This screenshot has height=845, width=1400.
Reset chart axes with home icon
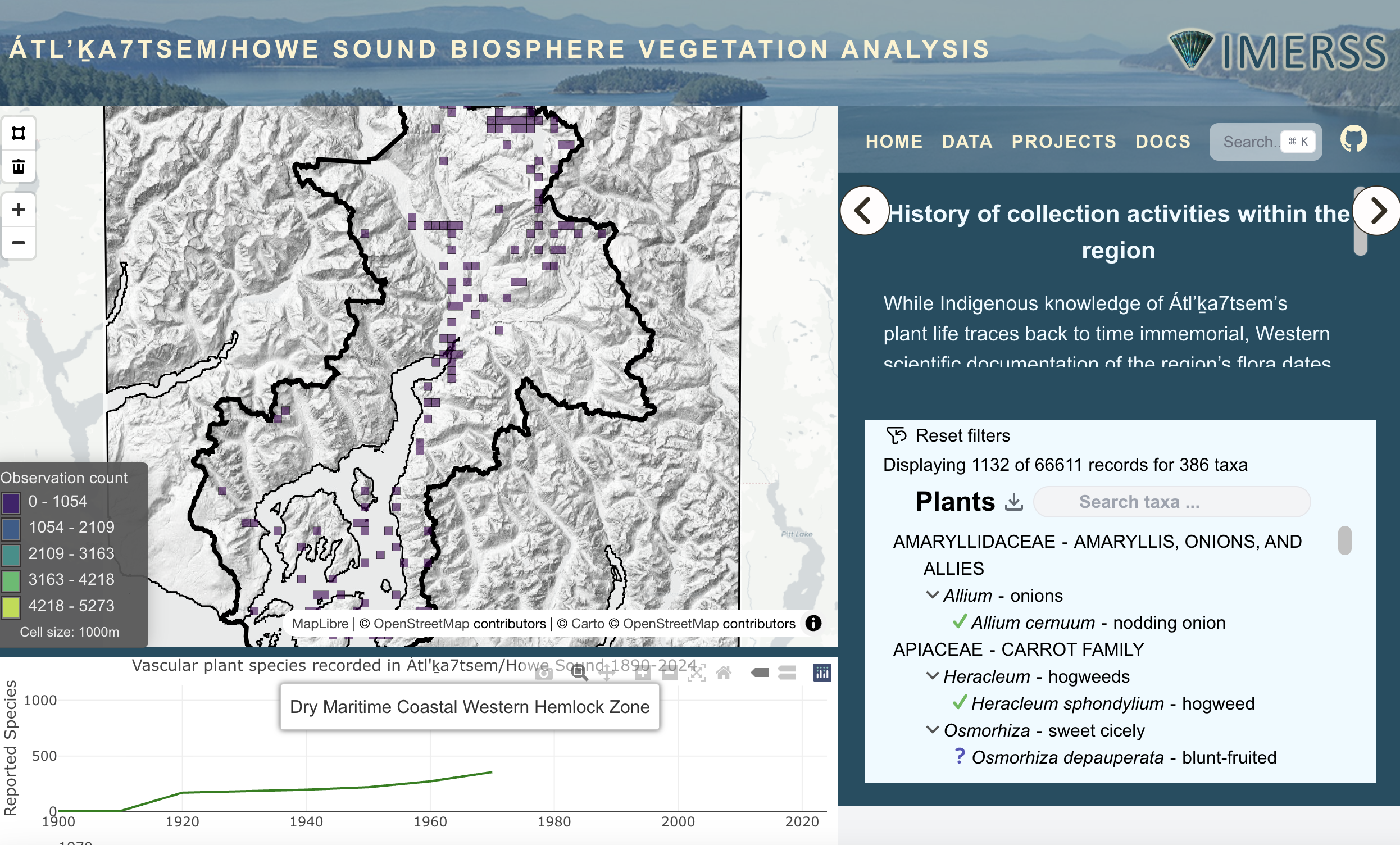[x=723, y=674]
